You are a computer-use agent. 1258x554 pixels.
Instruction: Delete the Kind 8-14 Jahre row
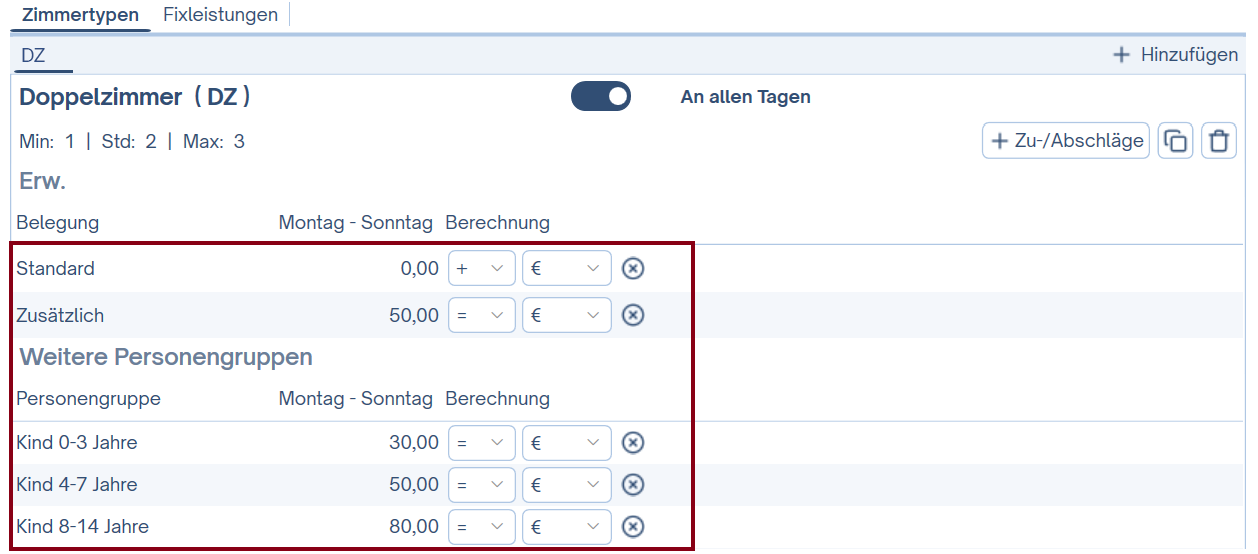pyautogui.click(x=632, y=526)
